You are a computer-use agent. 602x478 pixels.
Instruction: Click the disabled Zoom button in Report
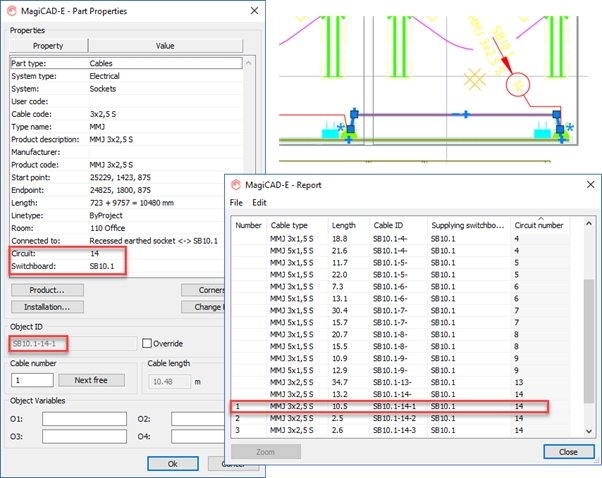[x=266, y=452]
